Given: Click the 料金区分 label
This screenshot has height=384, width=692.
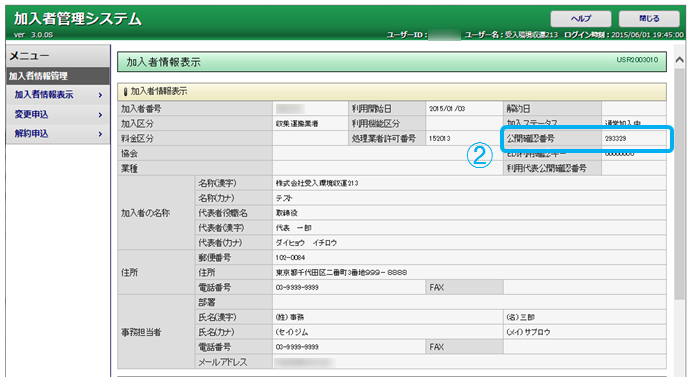Looking at the screenshot, I should [x=137, y=139].
